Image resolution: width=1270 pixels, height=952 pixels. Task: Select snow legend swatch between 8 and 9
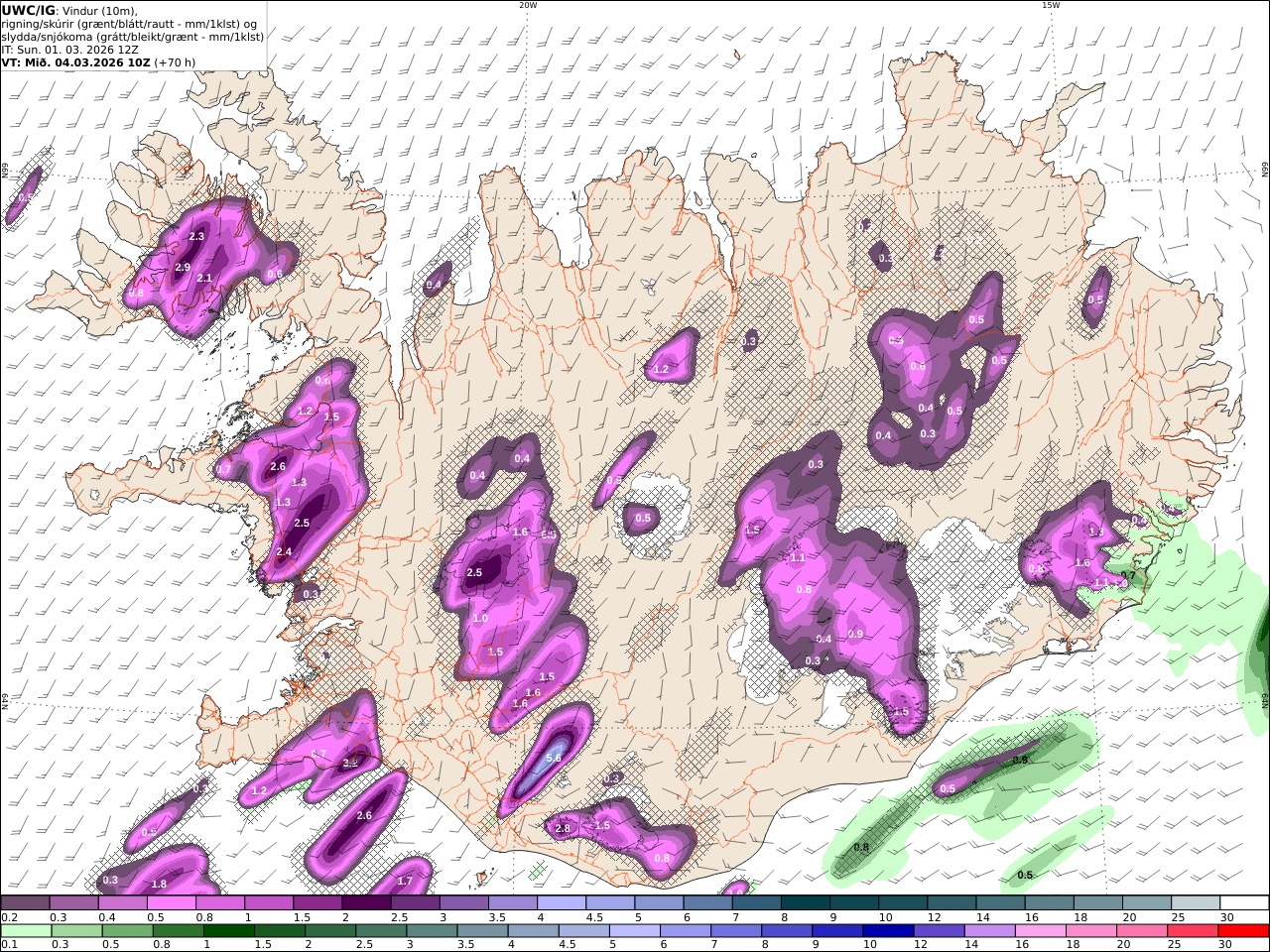pos(805,902)
